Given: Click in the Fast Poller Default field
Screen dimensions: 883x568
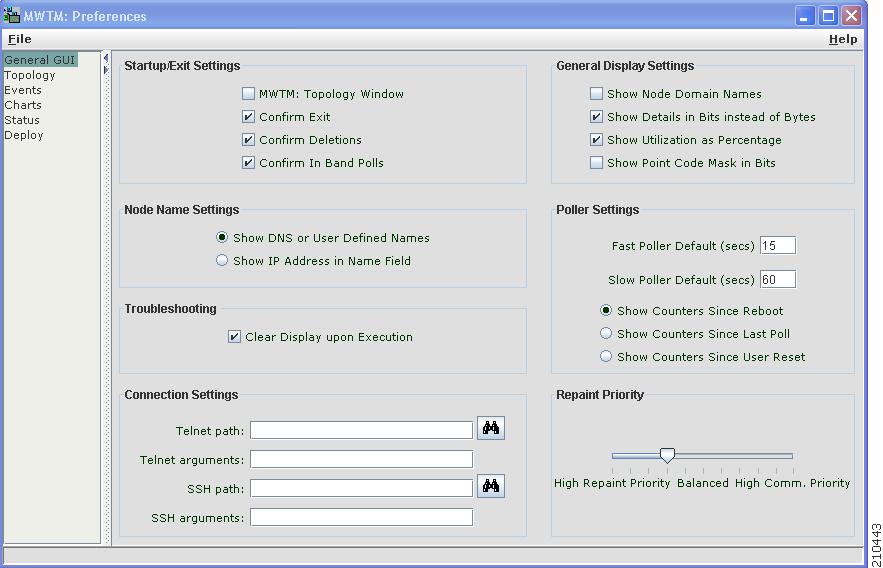Looking at the screenshot, I should 778,245.
